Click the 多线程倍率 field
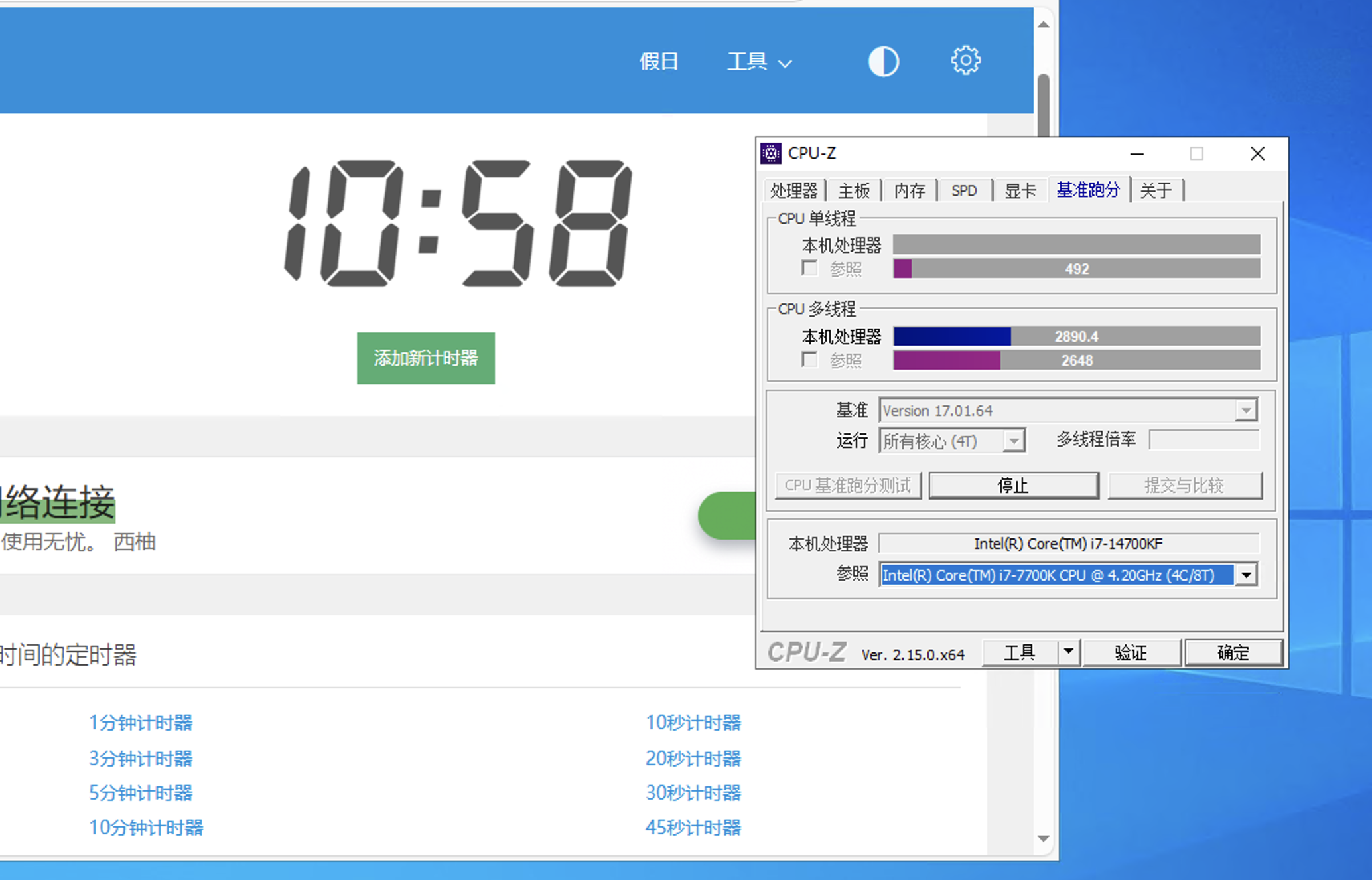 pyautogui.click(x=1203, y=440)
